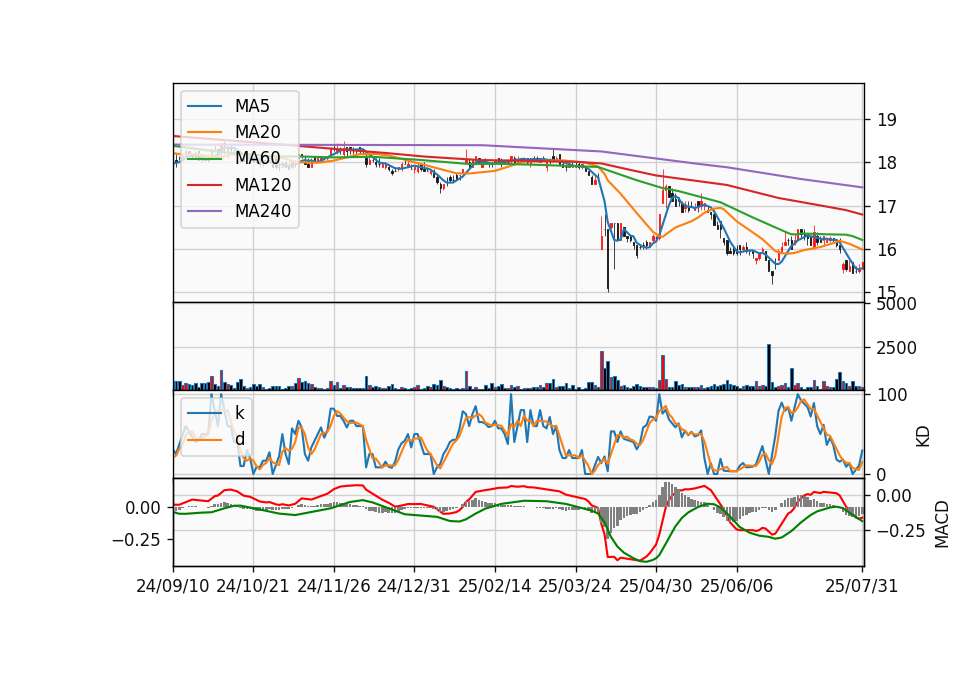Click the 24/10/21 date axis label
Screen dimensions: 960x690
tap(253, 586)
